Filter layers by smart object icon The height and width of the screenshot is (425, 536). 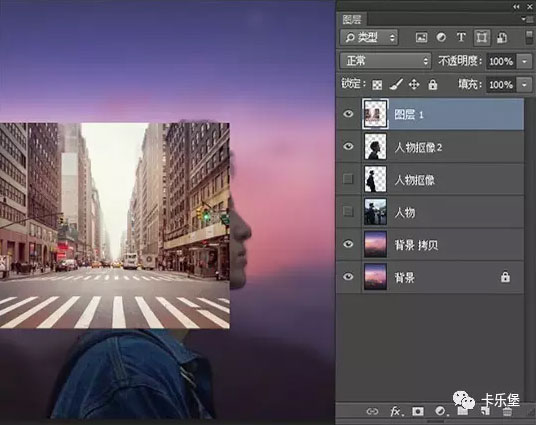point(501,37)
